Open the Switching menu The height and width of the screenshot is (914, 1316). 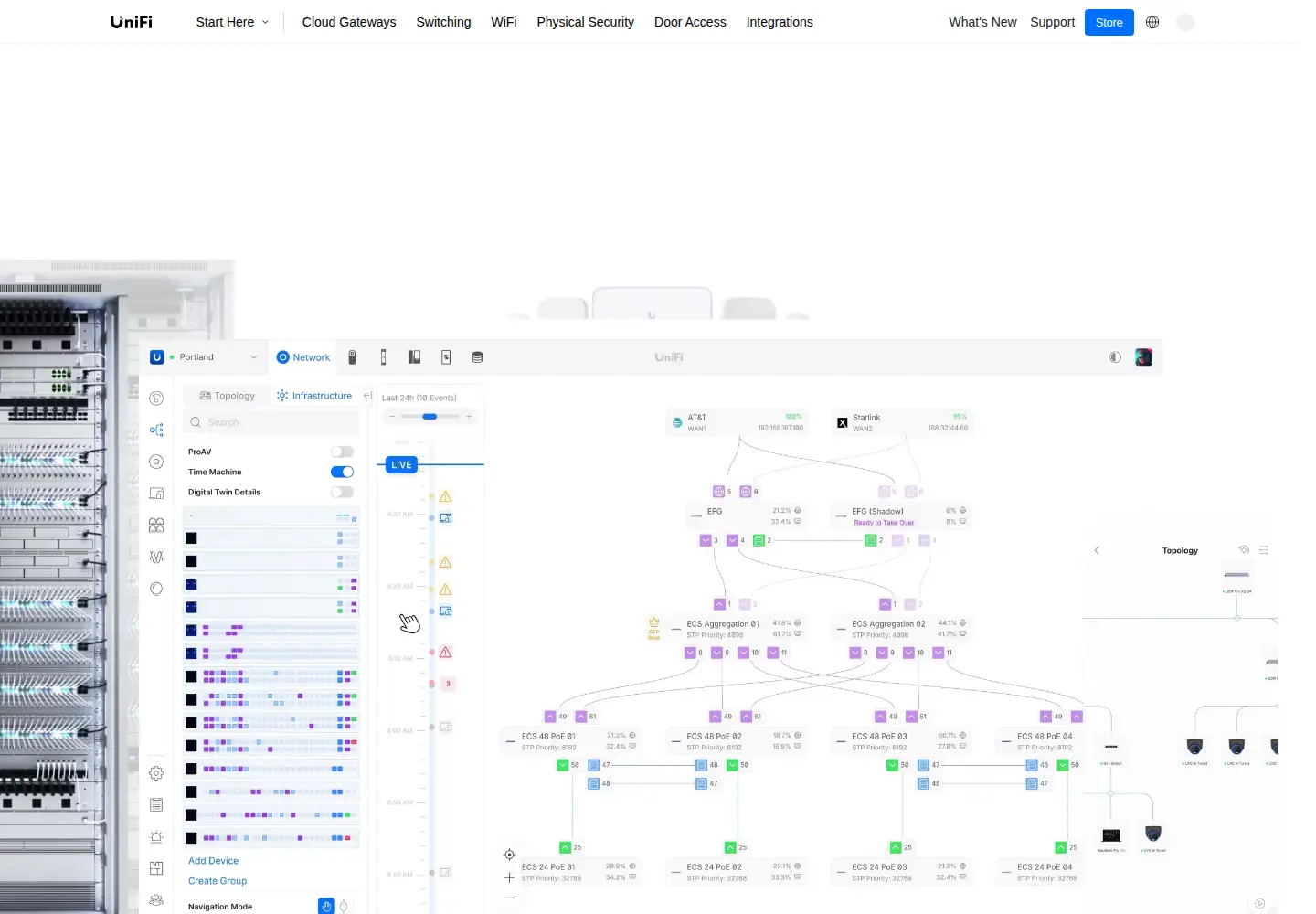(x=443, y=22)
